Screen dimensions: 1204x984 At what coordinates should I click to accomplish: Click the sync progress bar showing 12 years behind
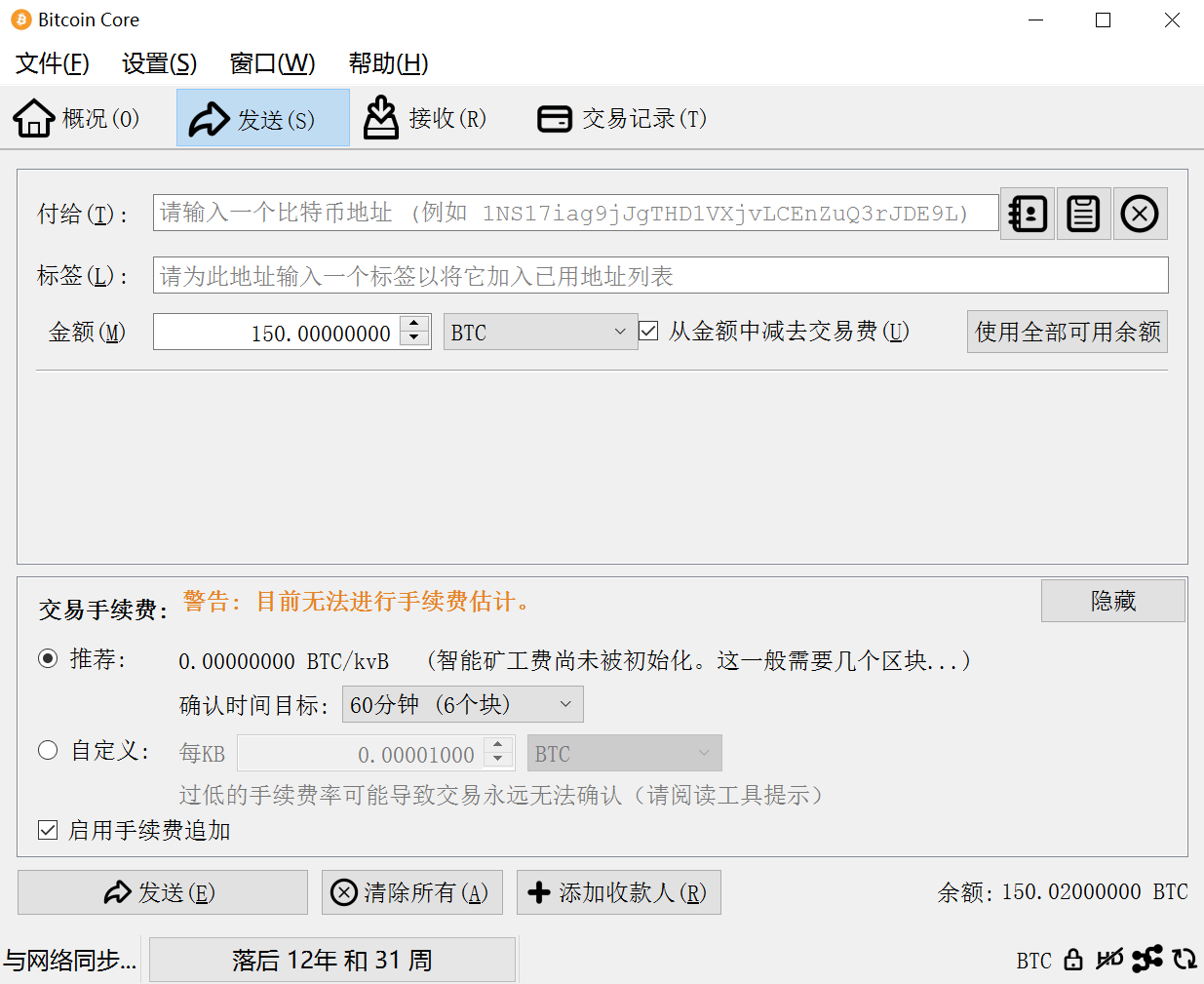tap(331, 961)
